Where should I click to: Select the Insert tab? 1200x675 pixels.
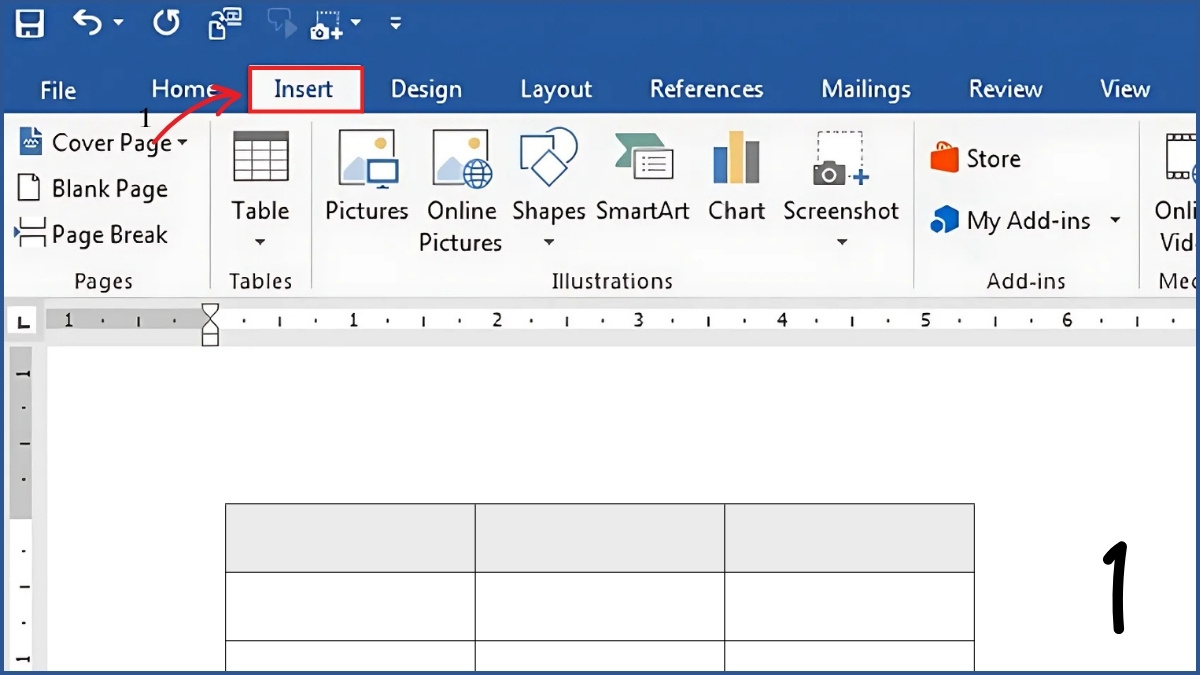tap(304, 89)
